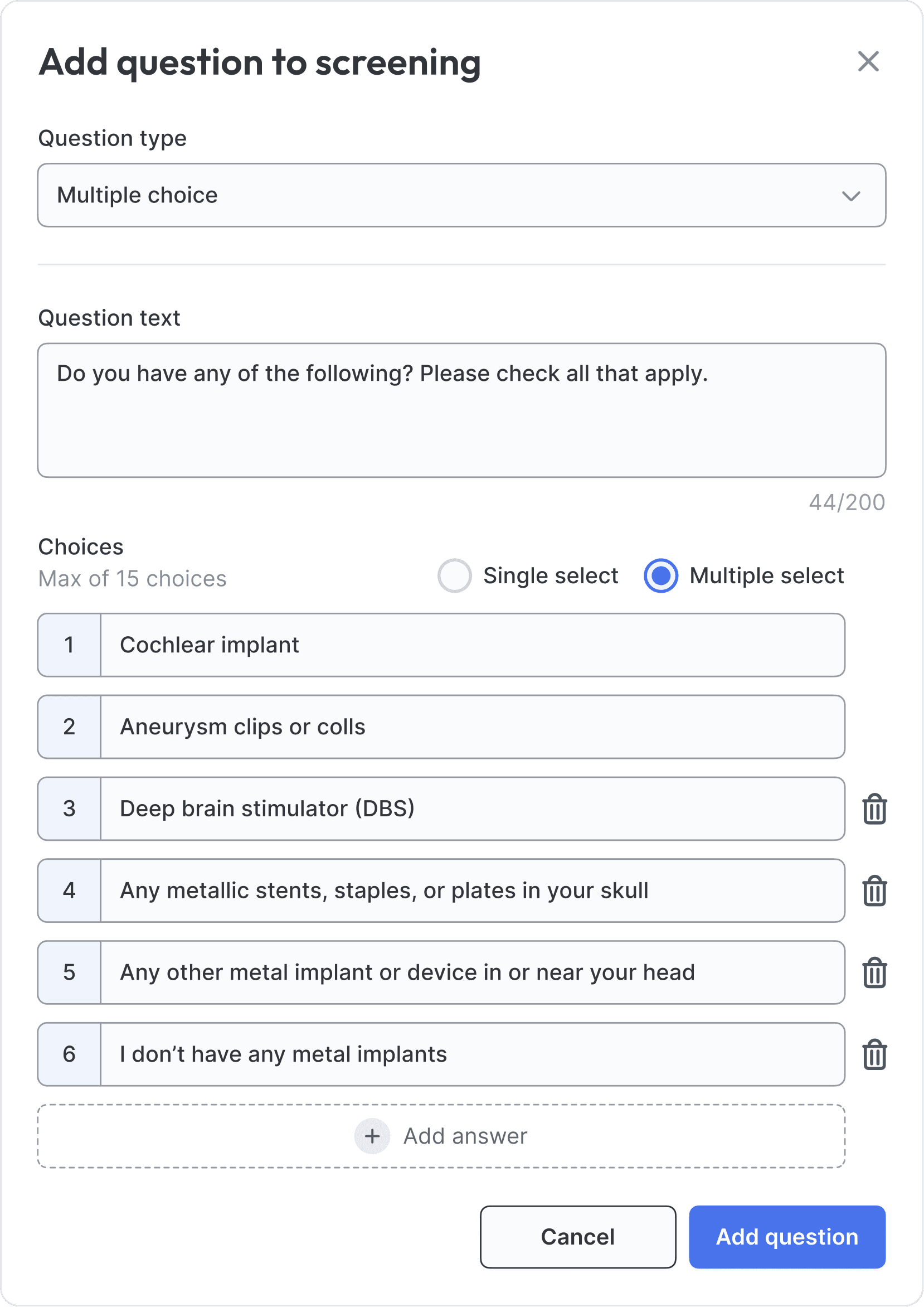Open the Question type dropdown

[x=461, y=195]
